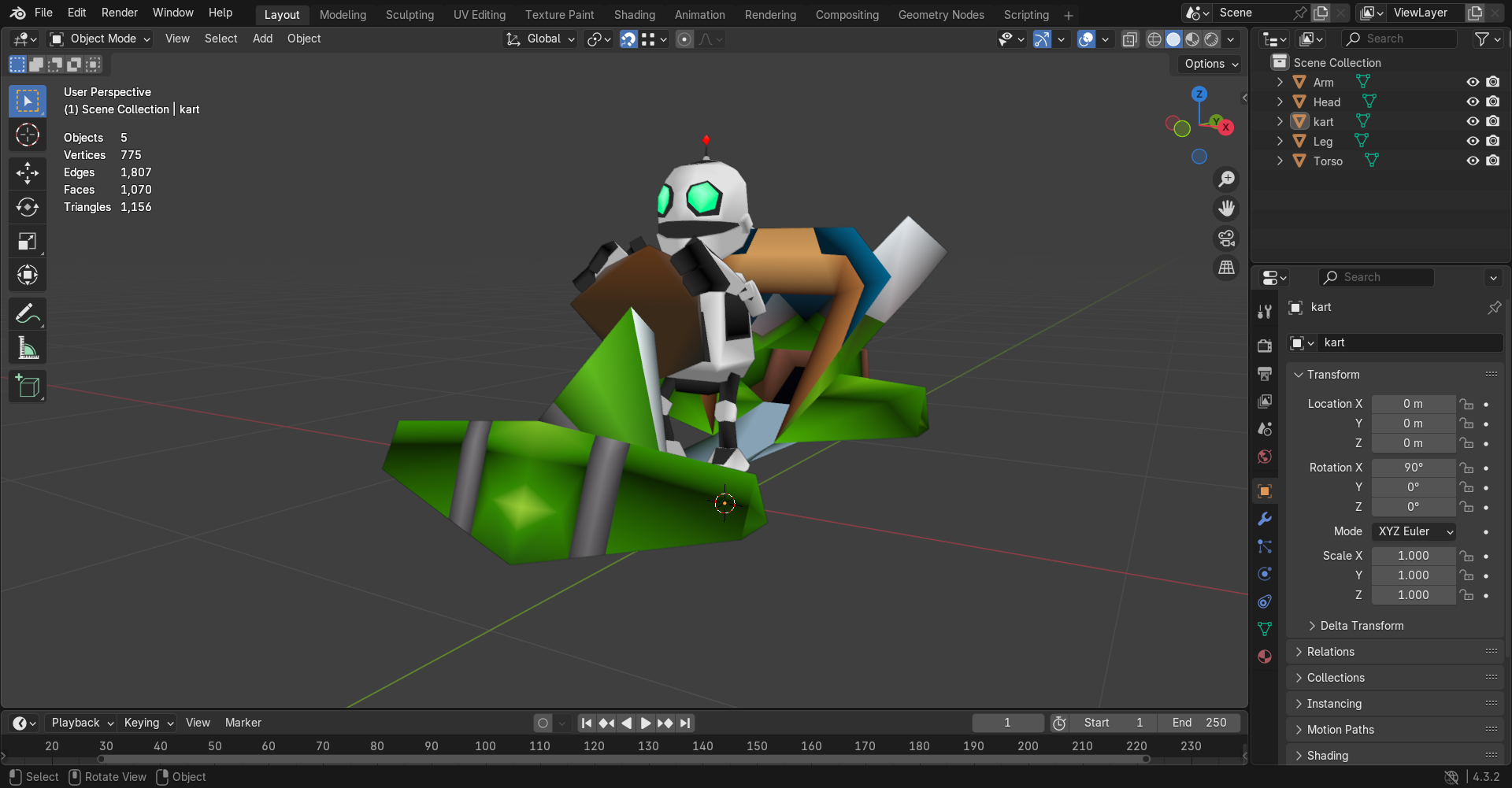This screenshot has width=1512, height=788.
Task: Open the Render properties tab
Action: click(1265, 346)
